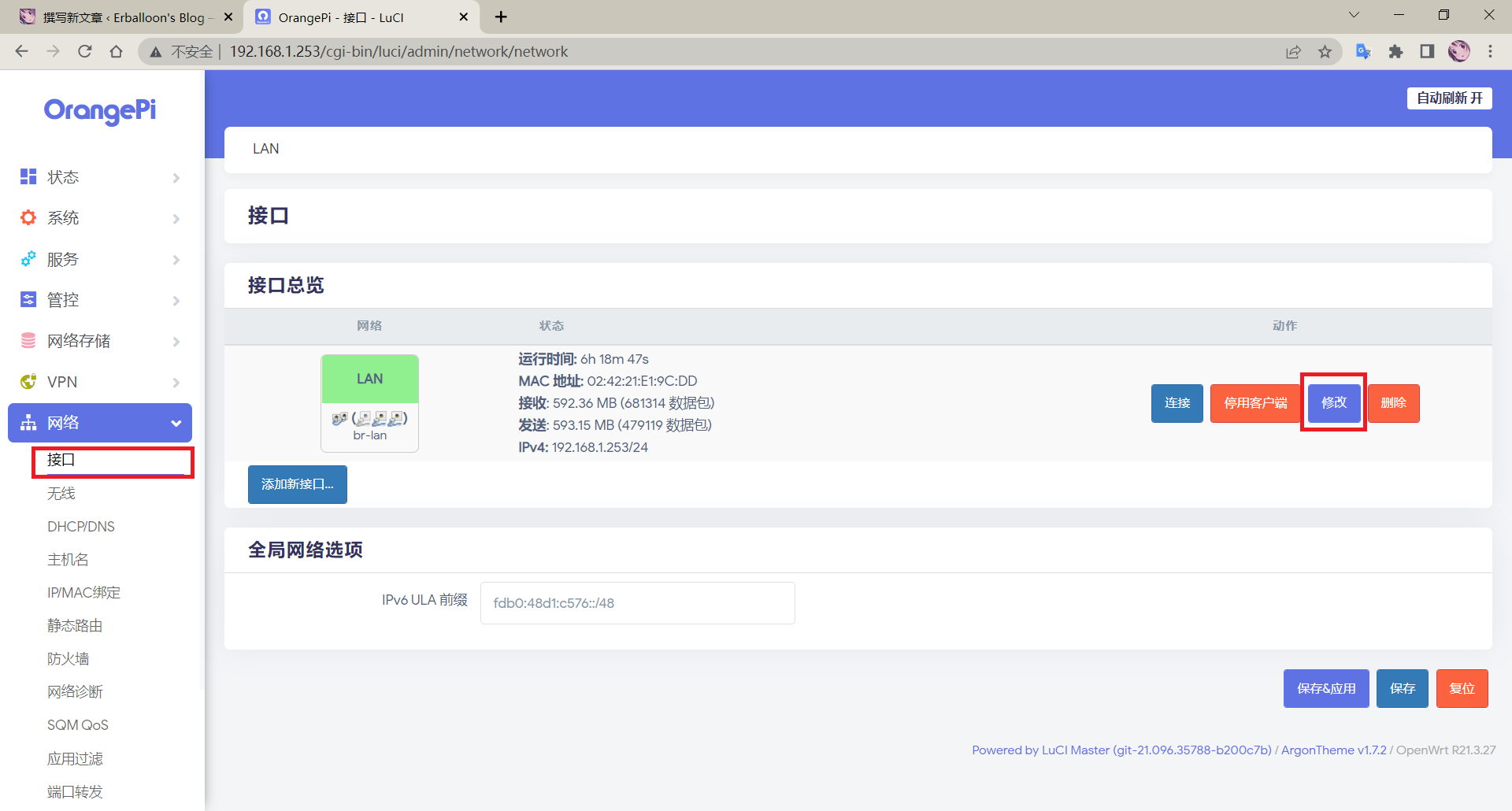
Task: Open the browser extensions puzzle icon
Action: coord(1395,51)
